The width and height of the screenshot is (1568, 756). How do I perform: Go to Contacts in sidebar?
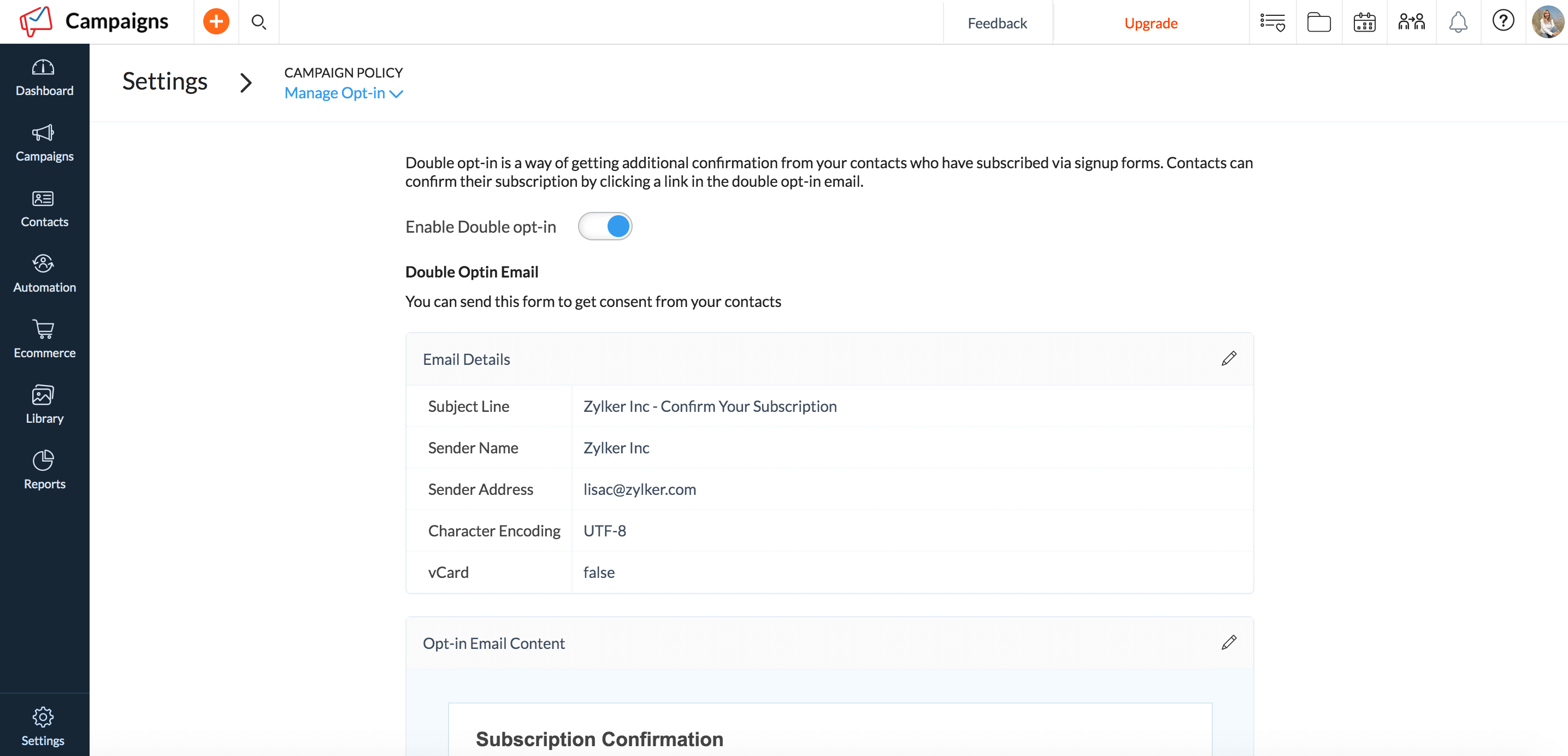(x=44, y=209)
